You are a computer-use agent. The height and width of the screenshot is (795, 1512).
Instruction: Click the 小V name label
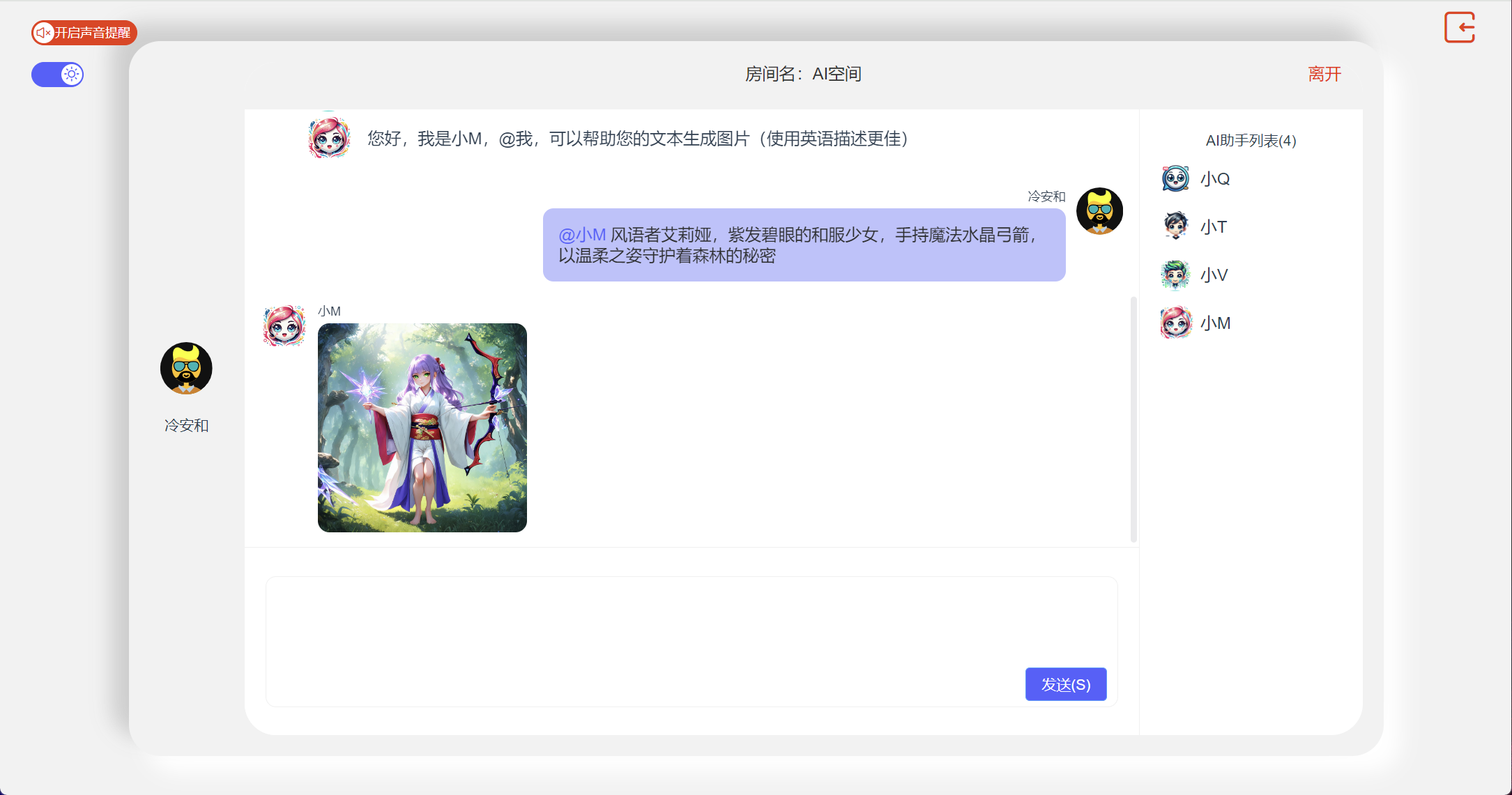tap(1214, 275)
